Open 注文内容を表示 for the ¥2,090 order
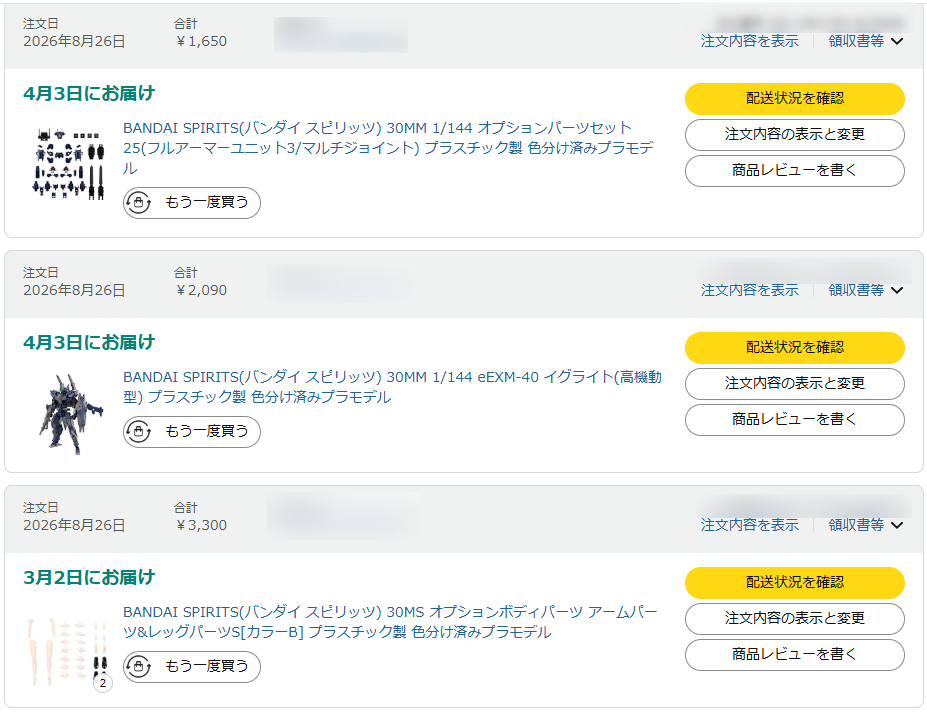This screenshot has width=927, height=712. click(750, 290)
